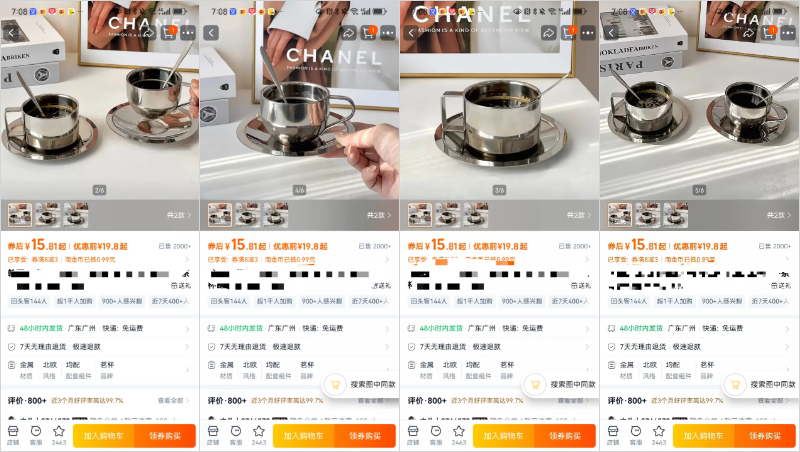Image resolution: width=800 pixels, height=452 pixels.
Task: Tap the 客服 chat icon on the 5/6 screen
Action: [x=636, y=436]
